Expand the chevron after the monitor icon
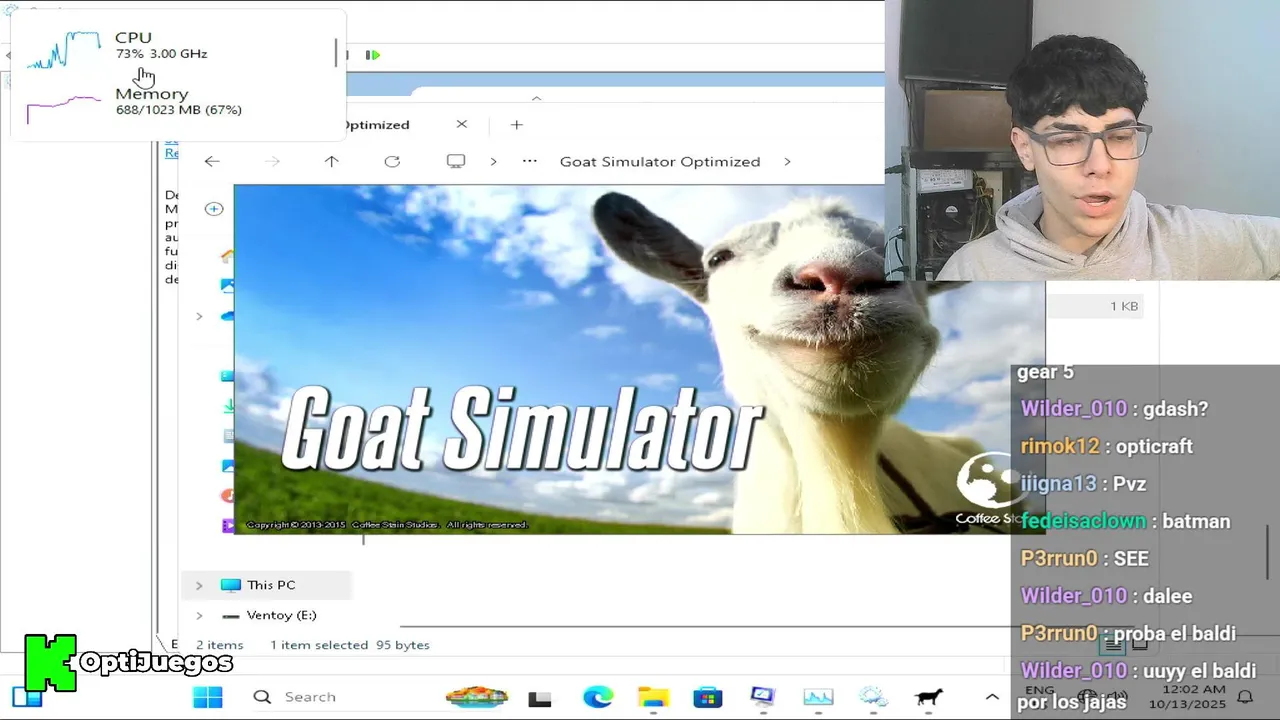Viewport: 1280px width, 720px height. point(493,161)
